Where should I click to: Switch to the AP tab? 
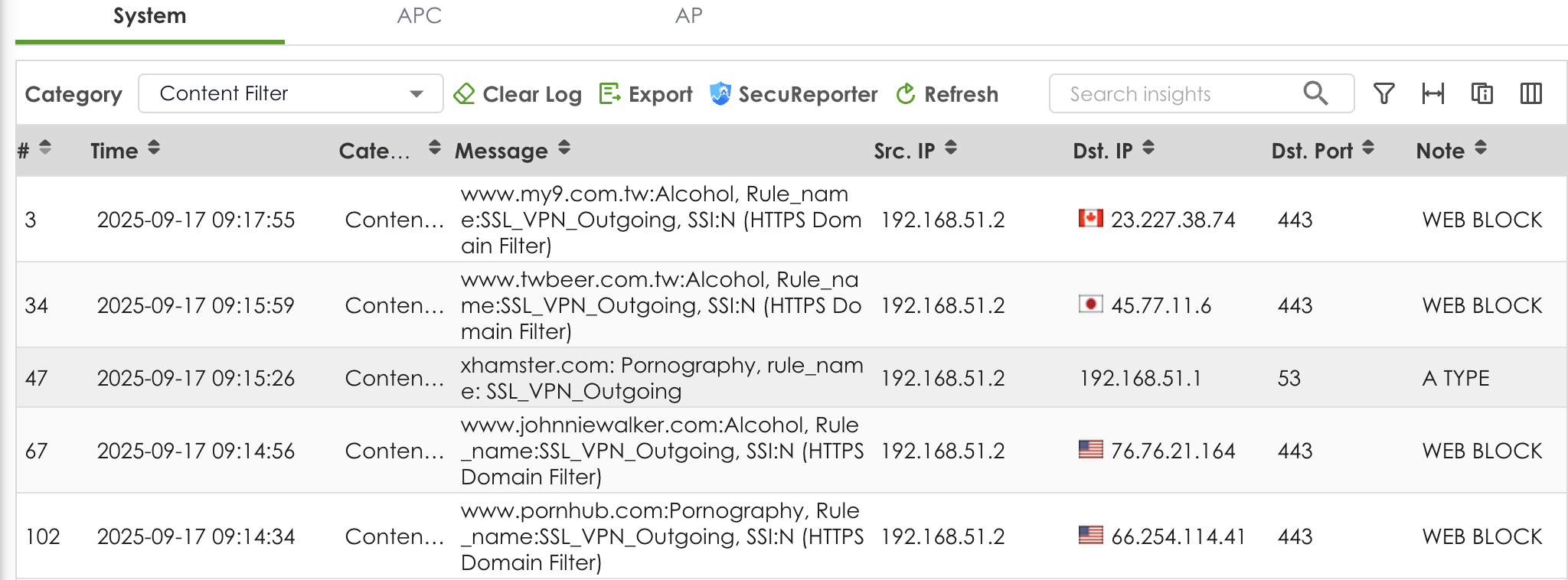(x=688, y=16)
